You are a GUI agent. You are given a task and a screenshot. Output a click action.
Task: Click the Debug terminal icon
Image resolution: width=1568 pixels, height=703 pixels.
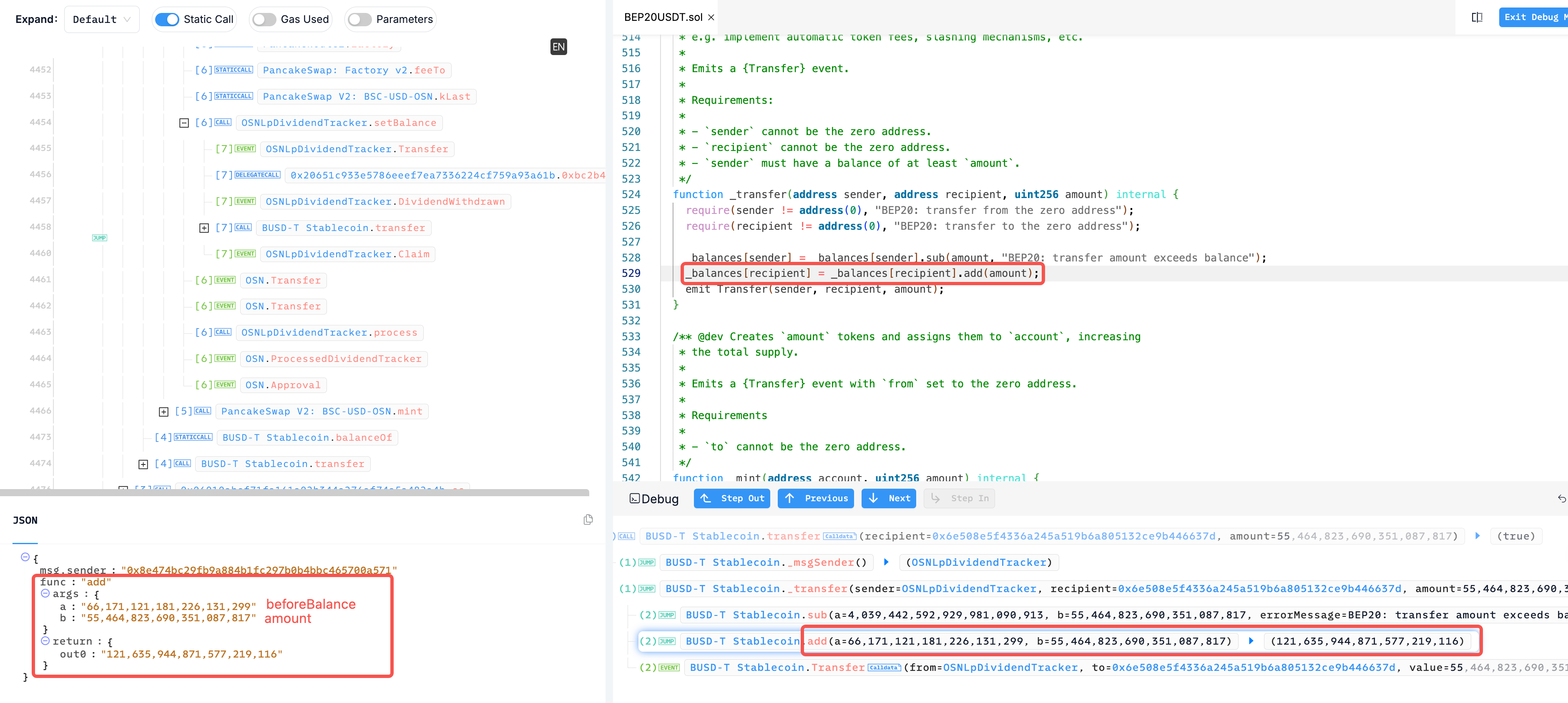coord(634,499)
